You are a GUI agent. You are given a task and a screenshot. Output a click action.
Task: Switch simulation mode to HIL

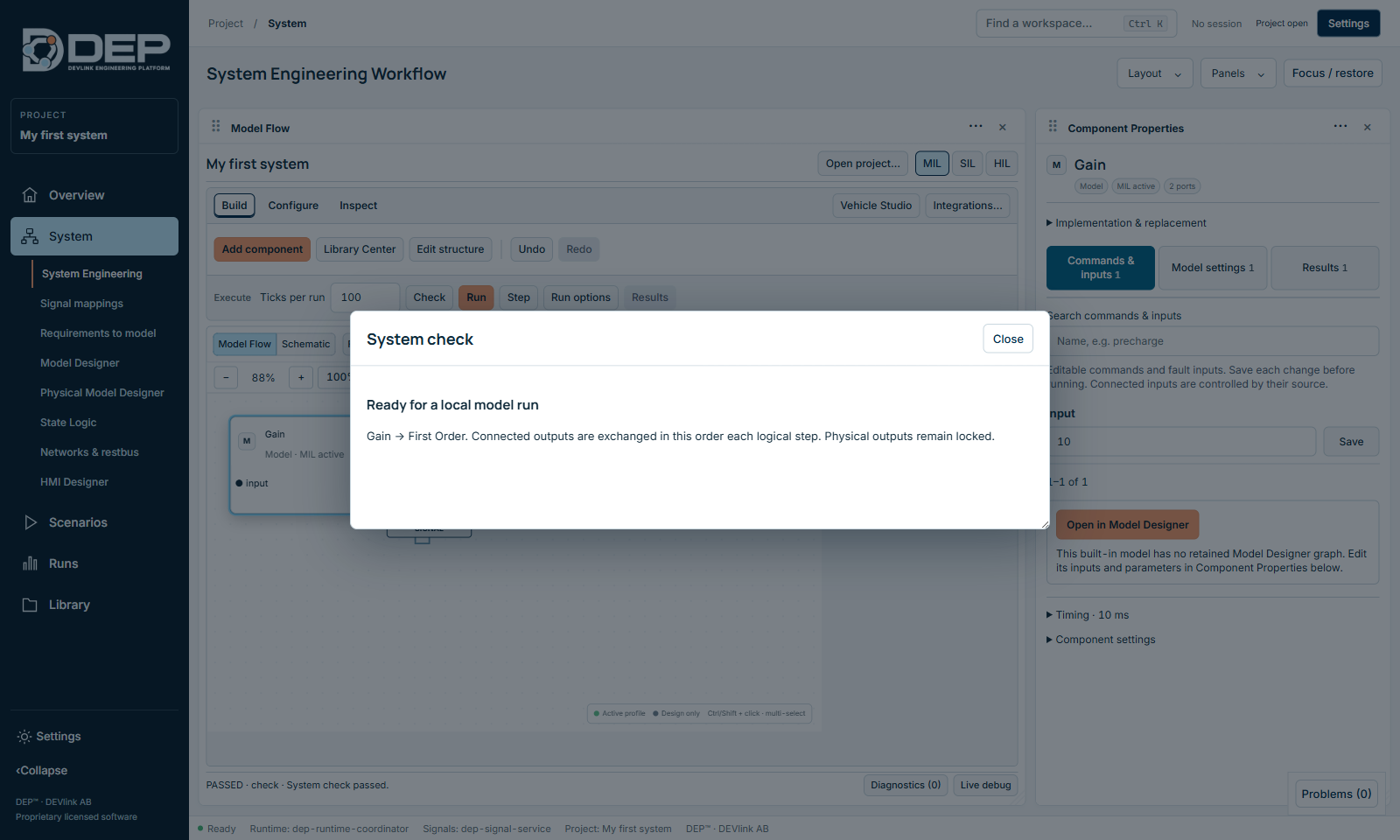1002,164
